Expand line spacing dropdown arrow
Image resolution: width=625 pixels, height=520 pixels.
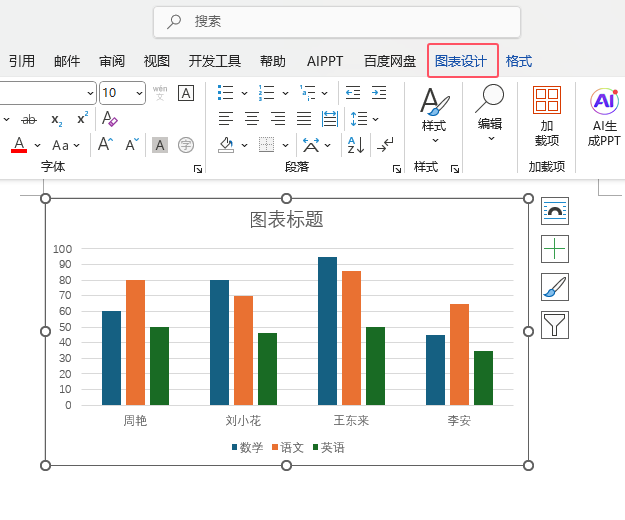(375, 119)
